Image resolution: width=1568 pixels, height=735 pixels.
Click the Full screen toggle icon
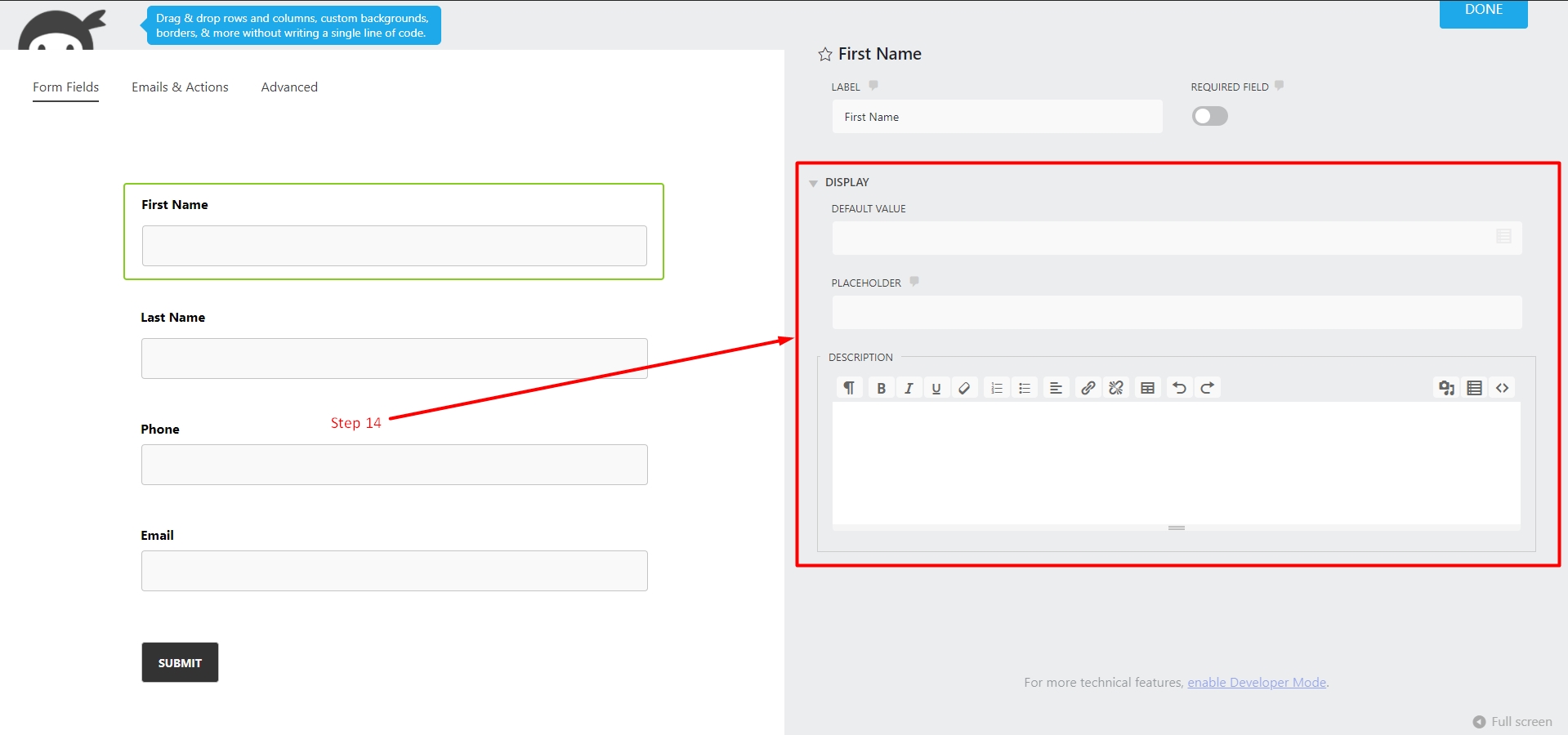[1479, 722]
